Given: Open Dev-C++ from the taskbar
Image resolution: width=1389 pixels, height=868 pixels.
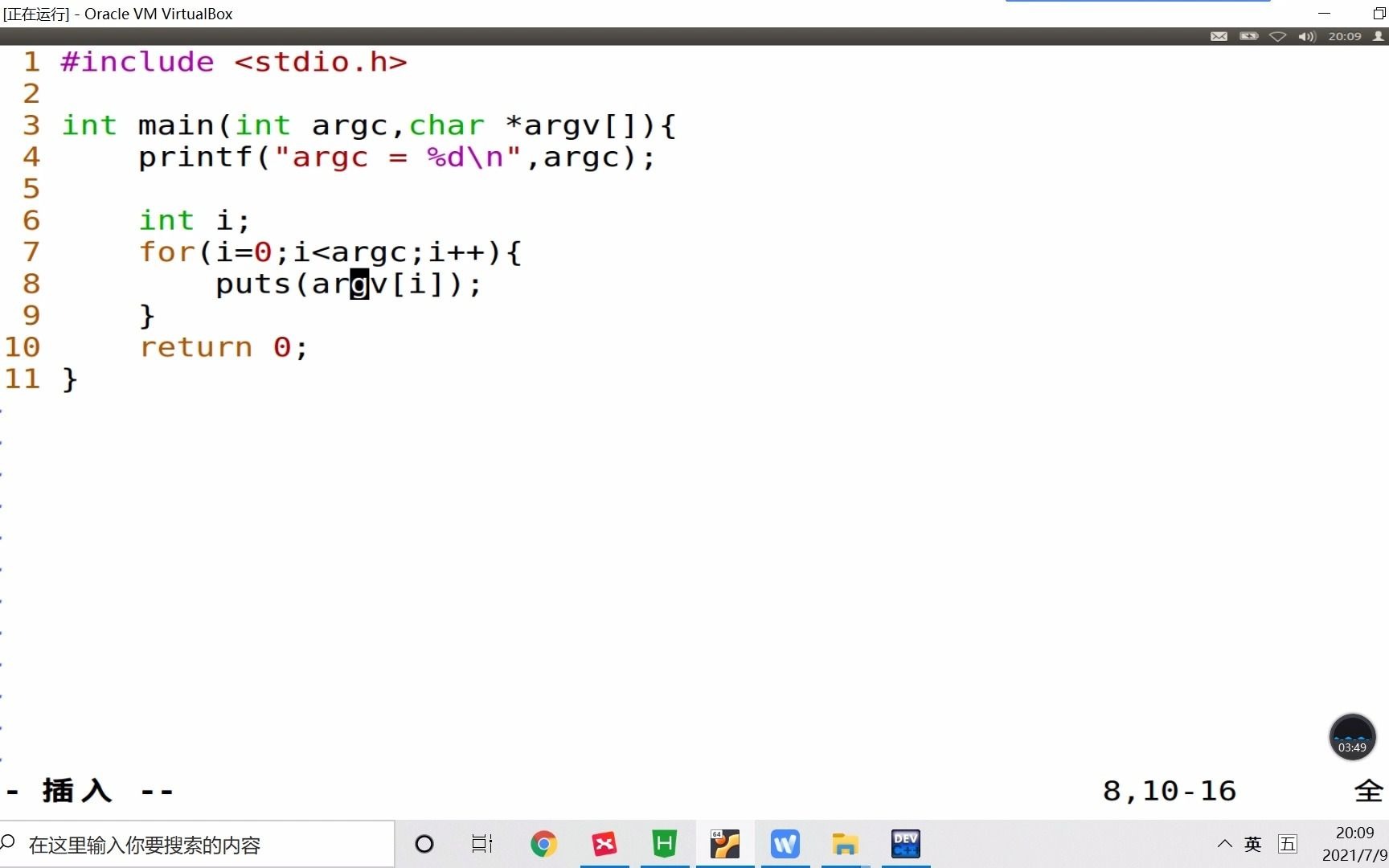Looking at the screenshot, I should point(906,844).
